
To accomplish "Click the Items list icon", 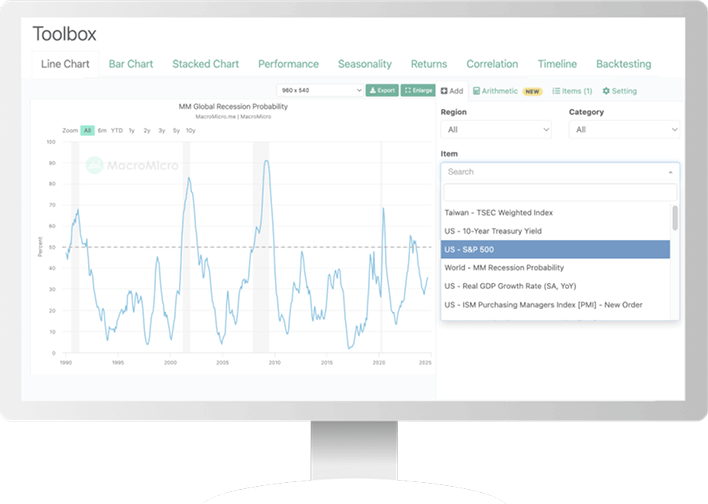I will [x=556, y=91].
